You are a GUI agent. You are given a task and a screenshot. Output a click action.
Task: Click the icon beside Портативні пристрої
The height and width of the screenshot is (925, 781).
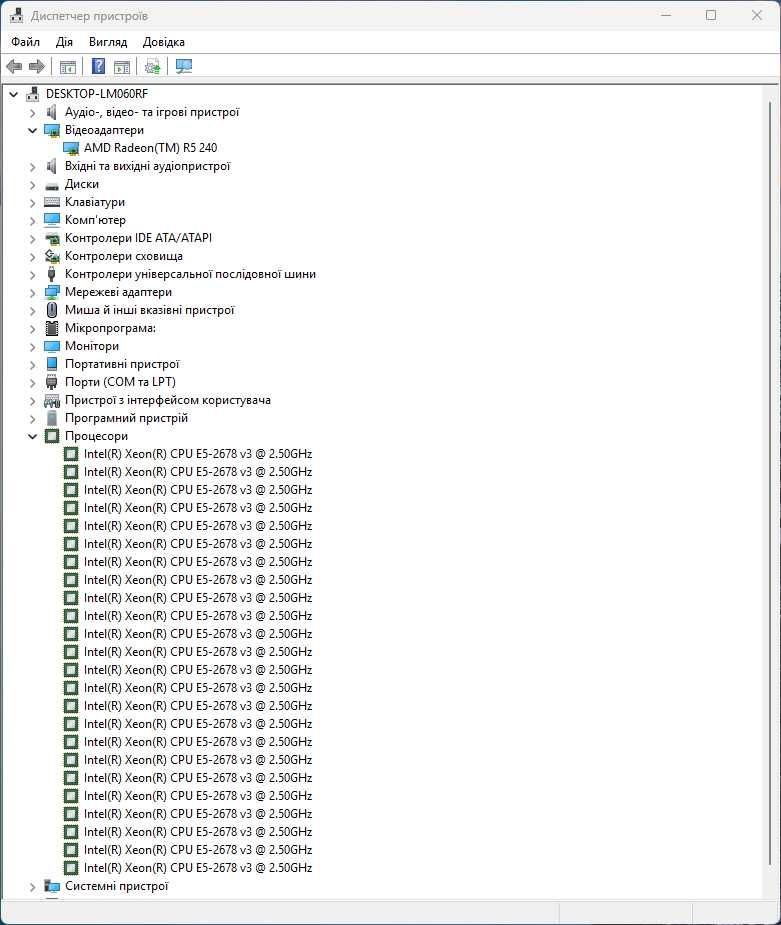coord(52,364)
